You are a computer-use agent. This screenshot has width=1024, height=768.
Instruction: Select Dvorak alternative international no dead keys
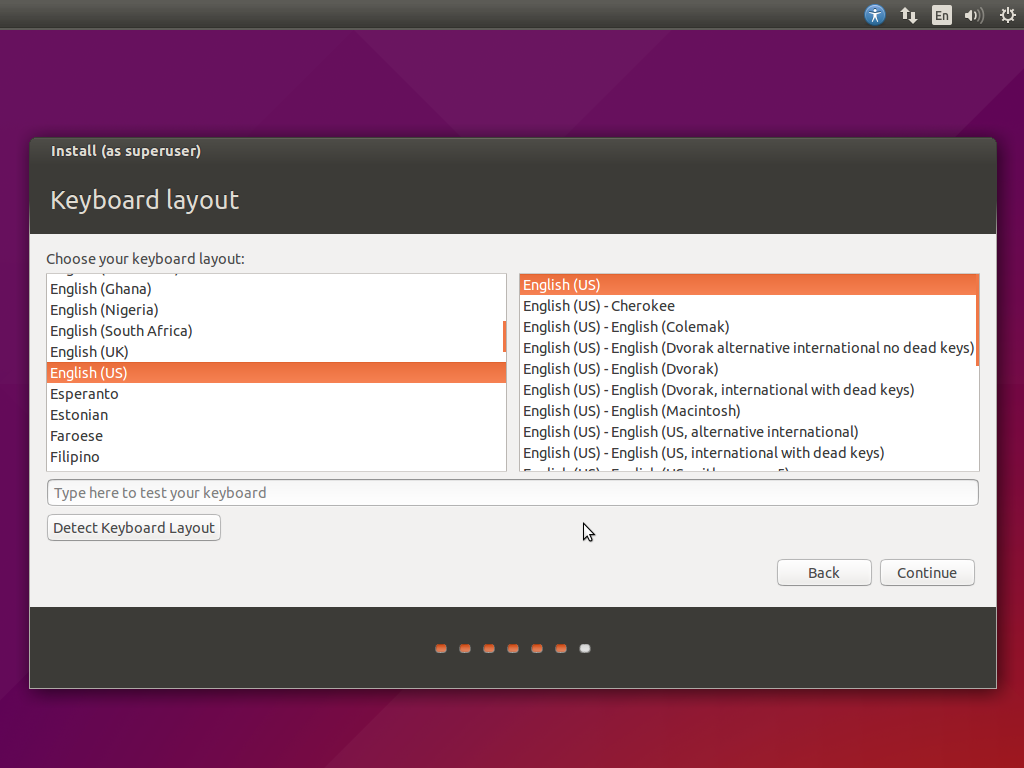click(748, 347)
